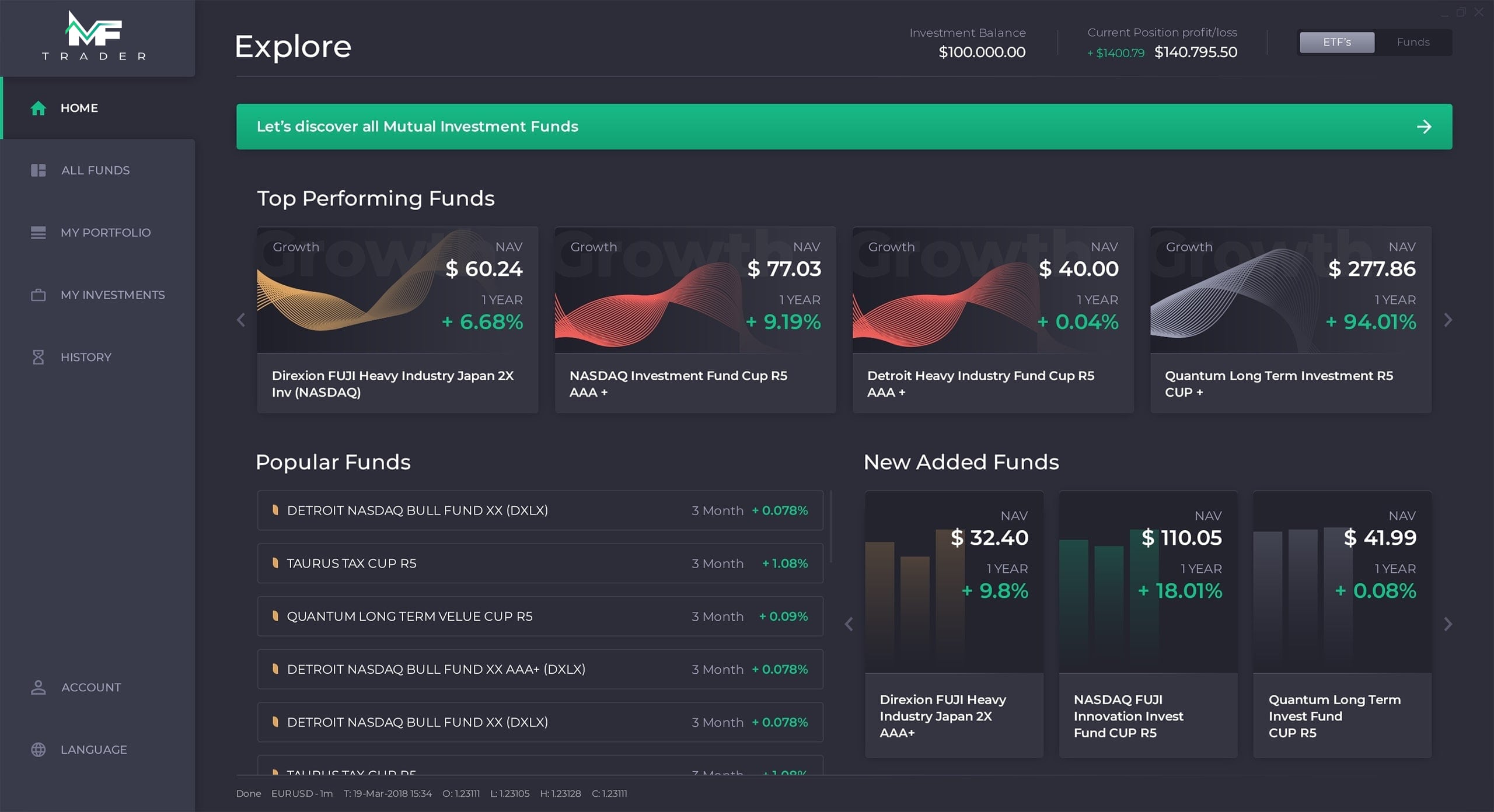Select Direxion FUJI Heavy Industry Japan 2X Inv card

(397, 320)
